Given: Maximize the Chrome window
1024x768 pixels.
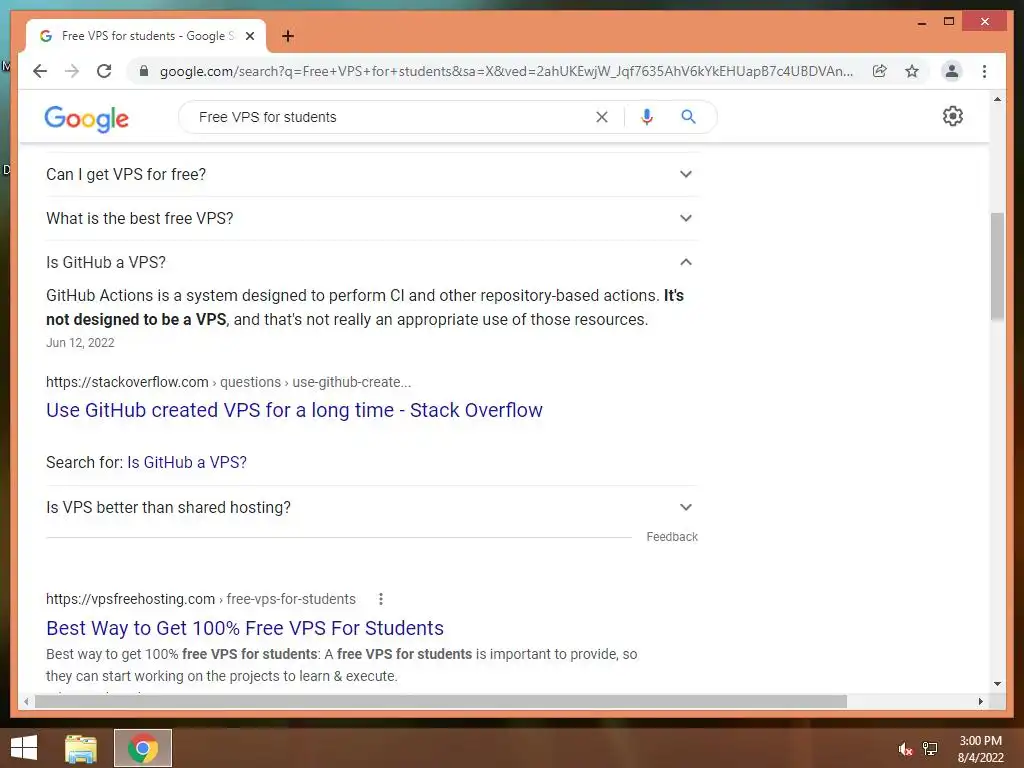Looking at the screenshot, I should point(949,22).
